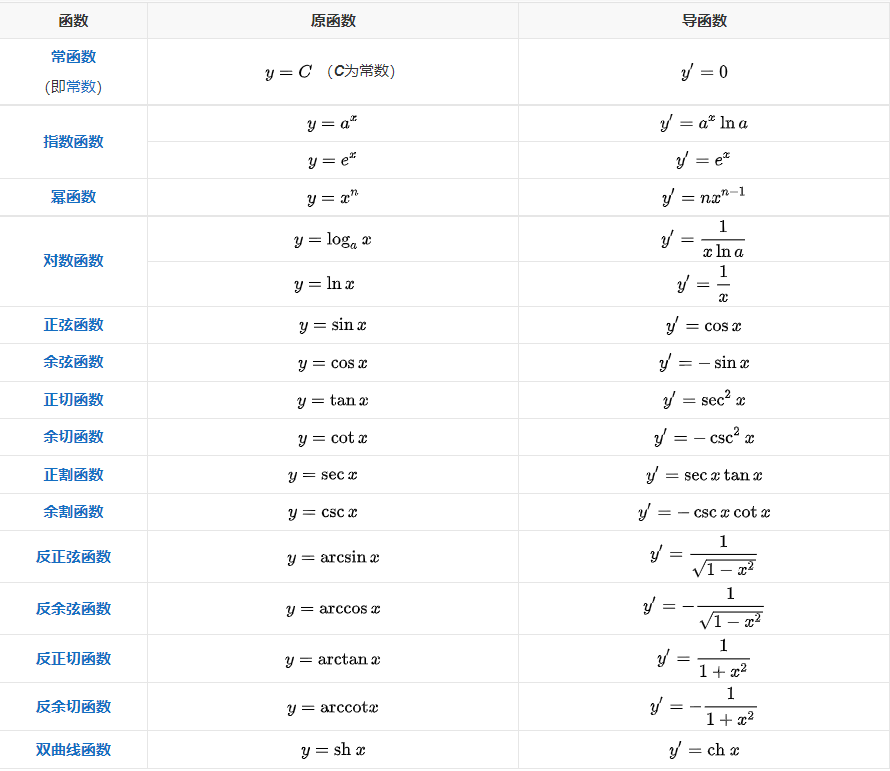Click the y = x^n formula
Image resolution: width=890 pixels, height=771 pixels.
pyautogui.click(x=333, y=198)
